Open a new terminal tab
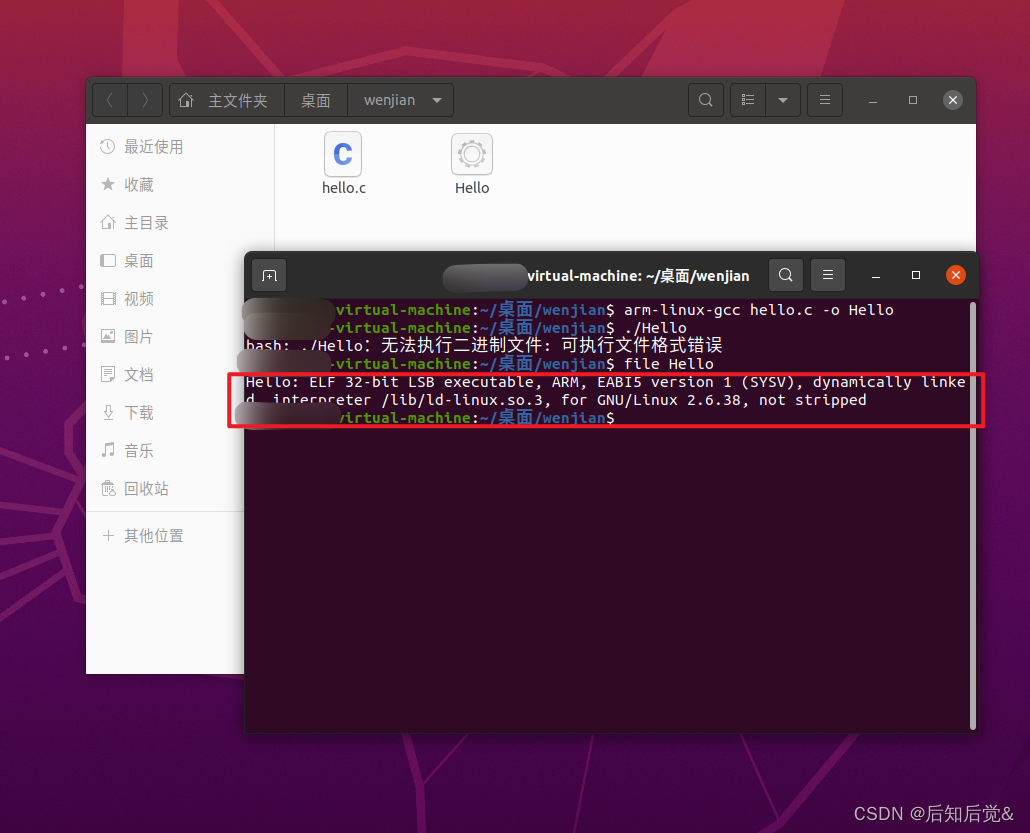Viewport: 1030px width, 833px height. [269, 276]
